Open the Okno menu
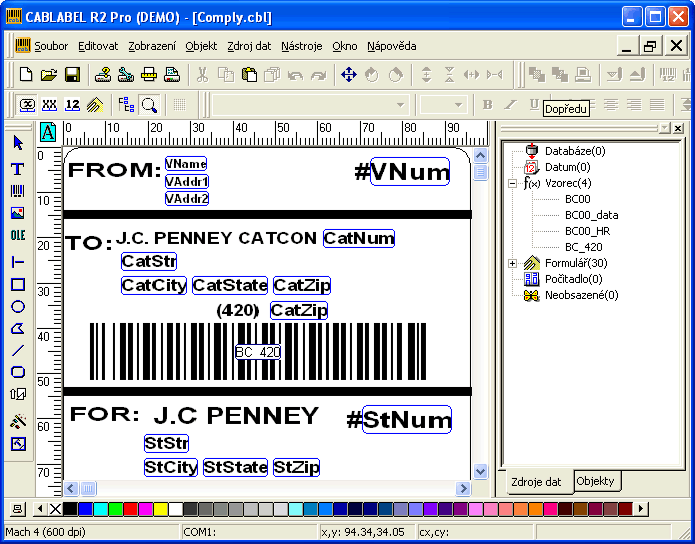The width and height of the screenshot is (695, 544). tap(344, 46)
